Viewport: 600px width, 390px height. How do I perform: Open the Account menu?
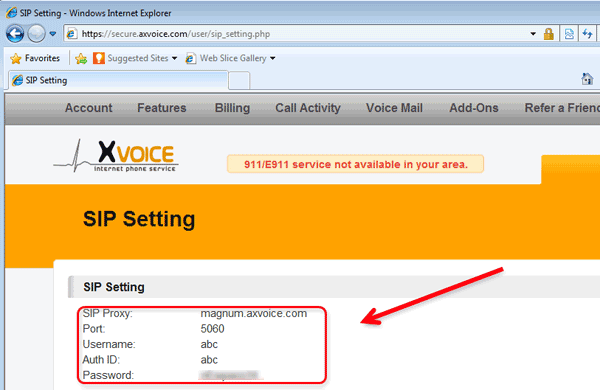88,108
